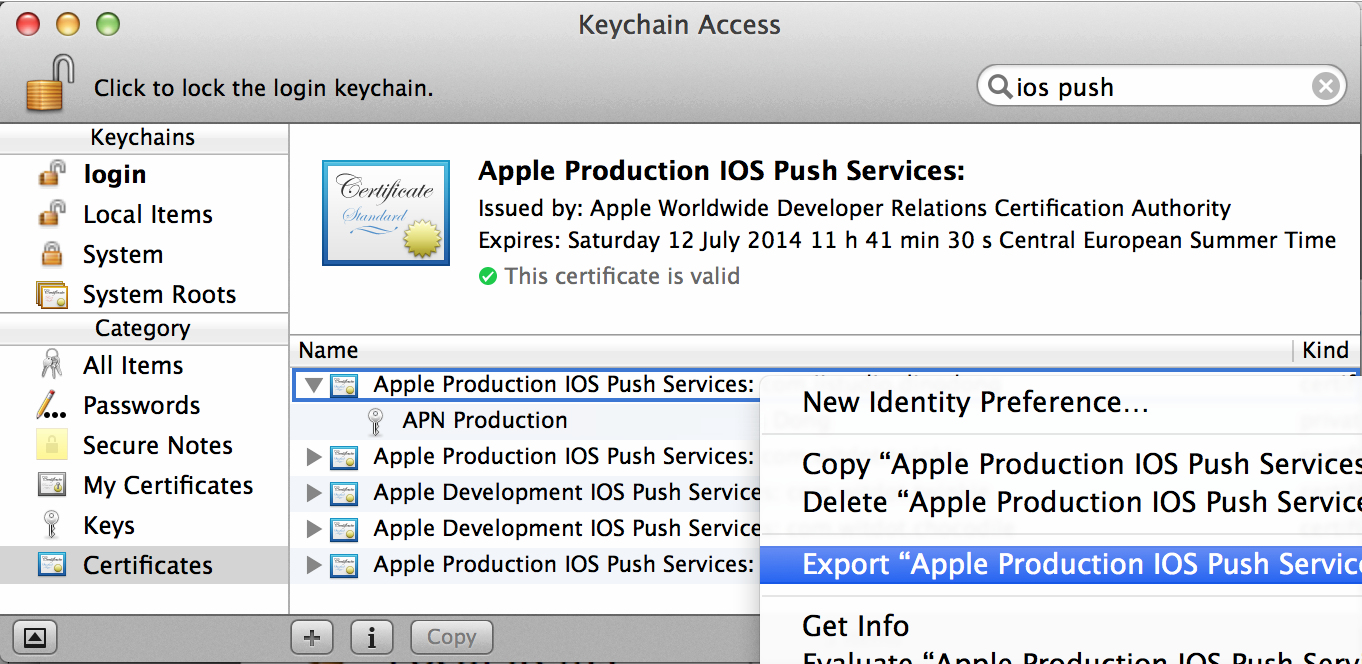Choose Export "Apple Production IOS Push Services" menu item

pyautogui.click(x=1061, y=564)
